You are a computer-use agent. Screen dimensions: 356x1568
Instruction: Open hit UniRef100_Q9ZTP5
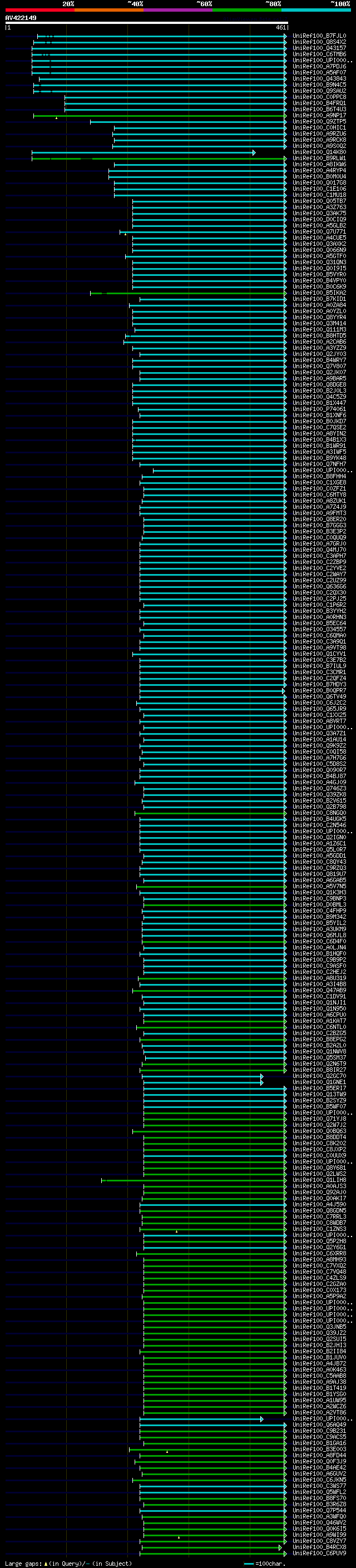[319, 121]
